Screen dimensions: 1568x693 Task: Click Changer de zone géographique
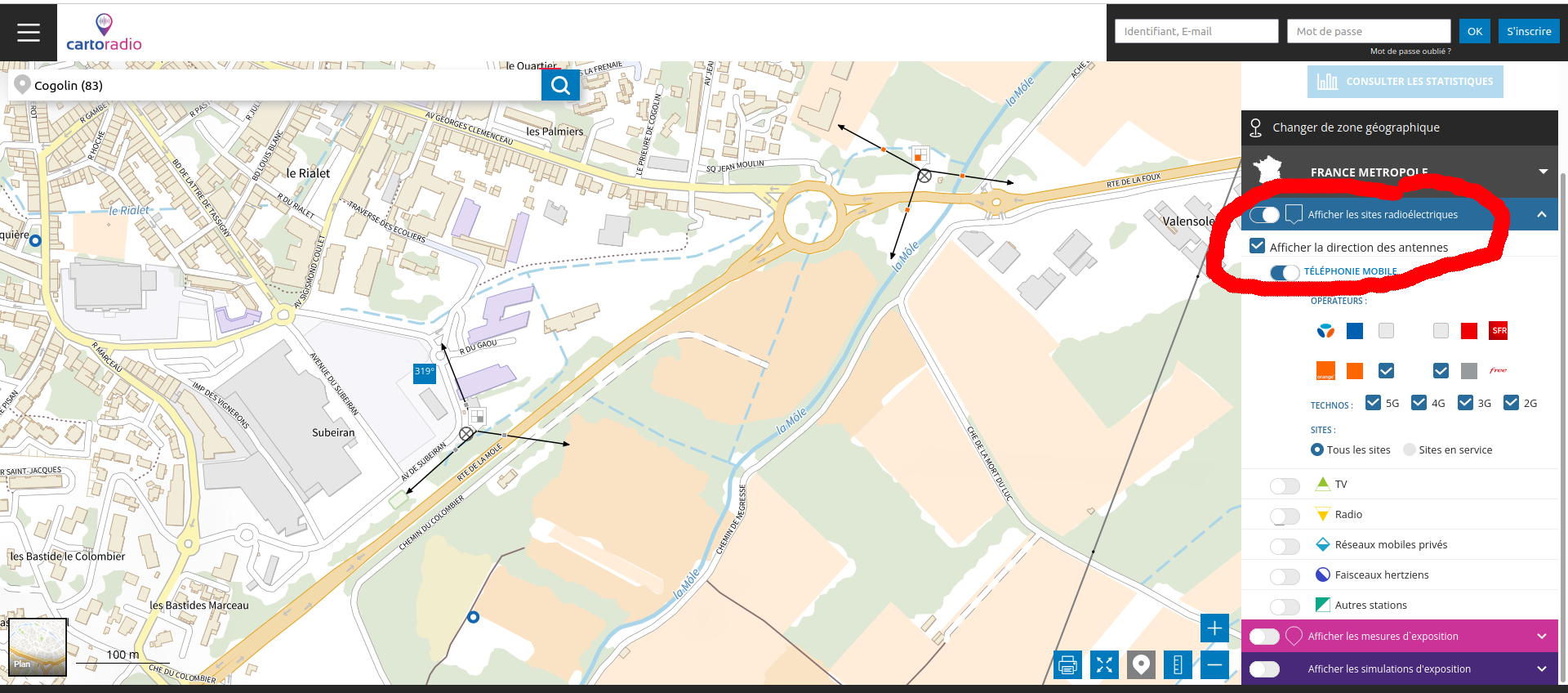coord(1355,127)
